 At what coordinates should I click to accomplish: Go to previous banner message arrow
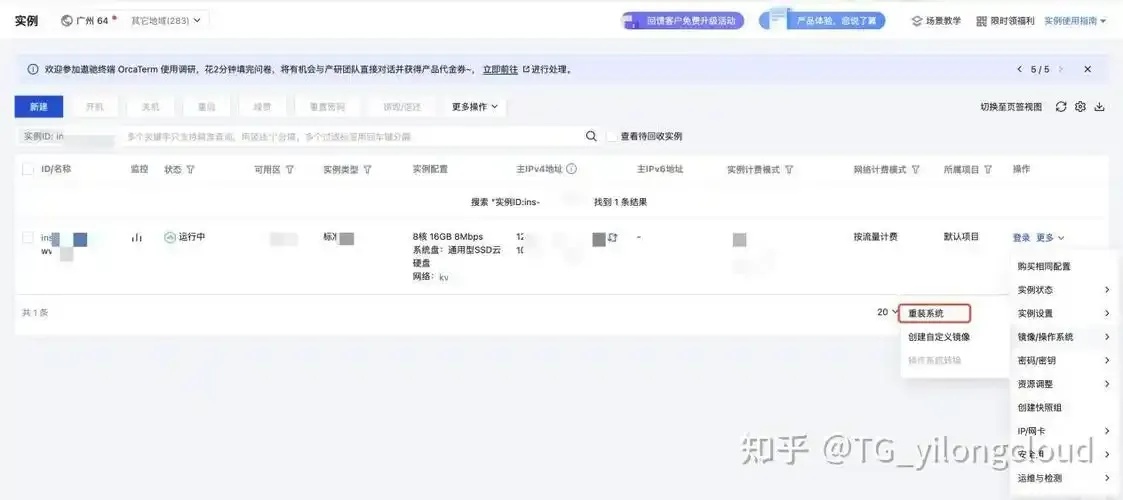tap(1019, 69)
